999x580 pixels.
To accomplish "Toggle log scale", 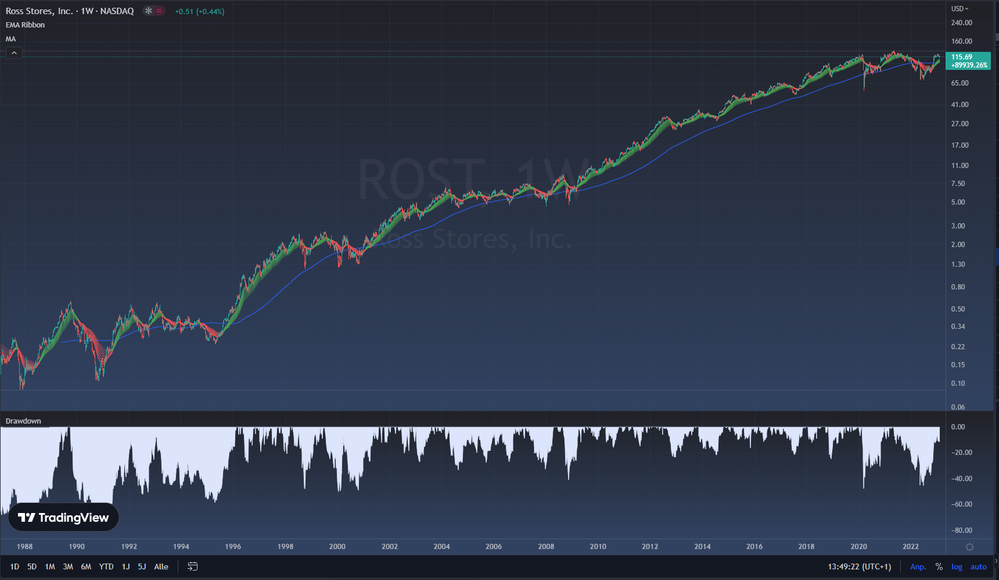I will point(956,566).
